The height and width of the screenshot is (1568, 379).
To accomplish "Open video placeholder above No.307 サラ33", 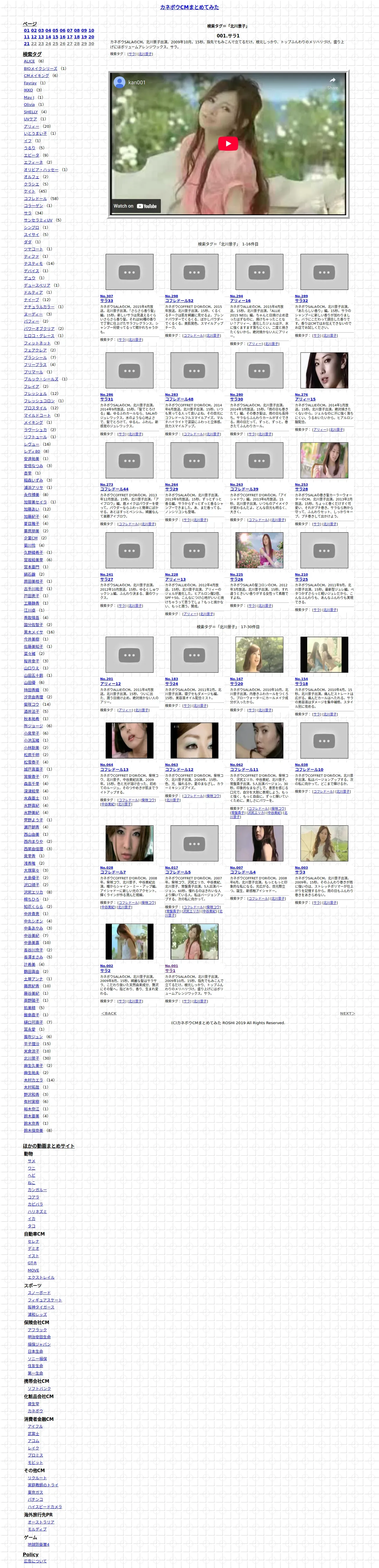I will 129,272.
